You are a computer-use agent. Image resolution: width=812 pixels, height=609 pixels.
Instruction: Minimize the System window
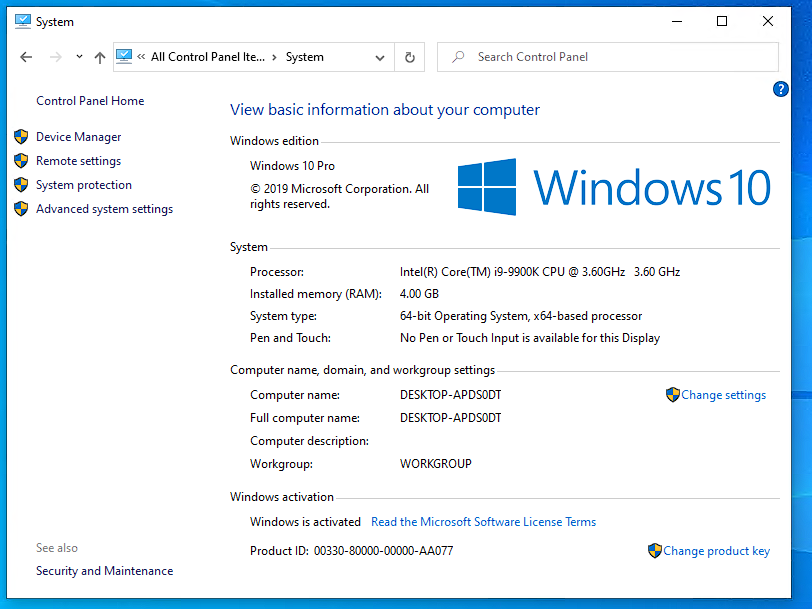click(677, 21)
